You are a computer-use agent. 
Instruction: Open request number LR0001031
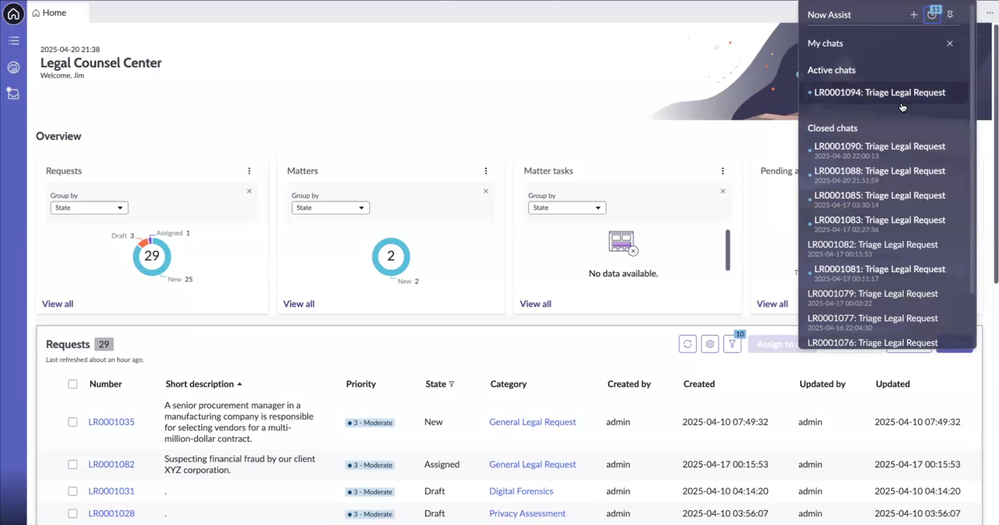111,491
